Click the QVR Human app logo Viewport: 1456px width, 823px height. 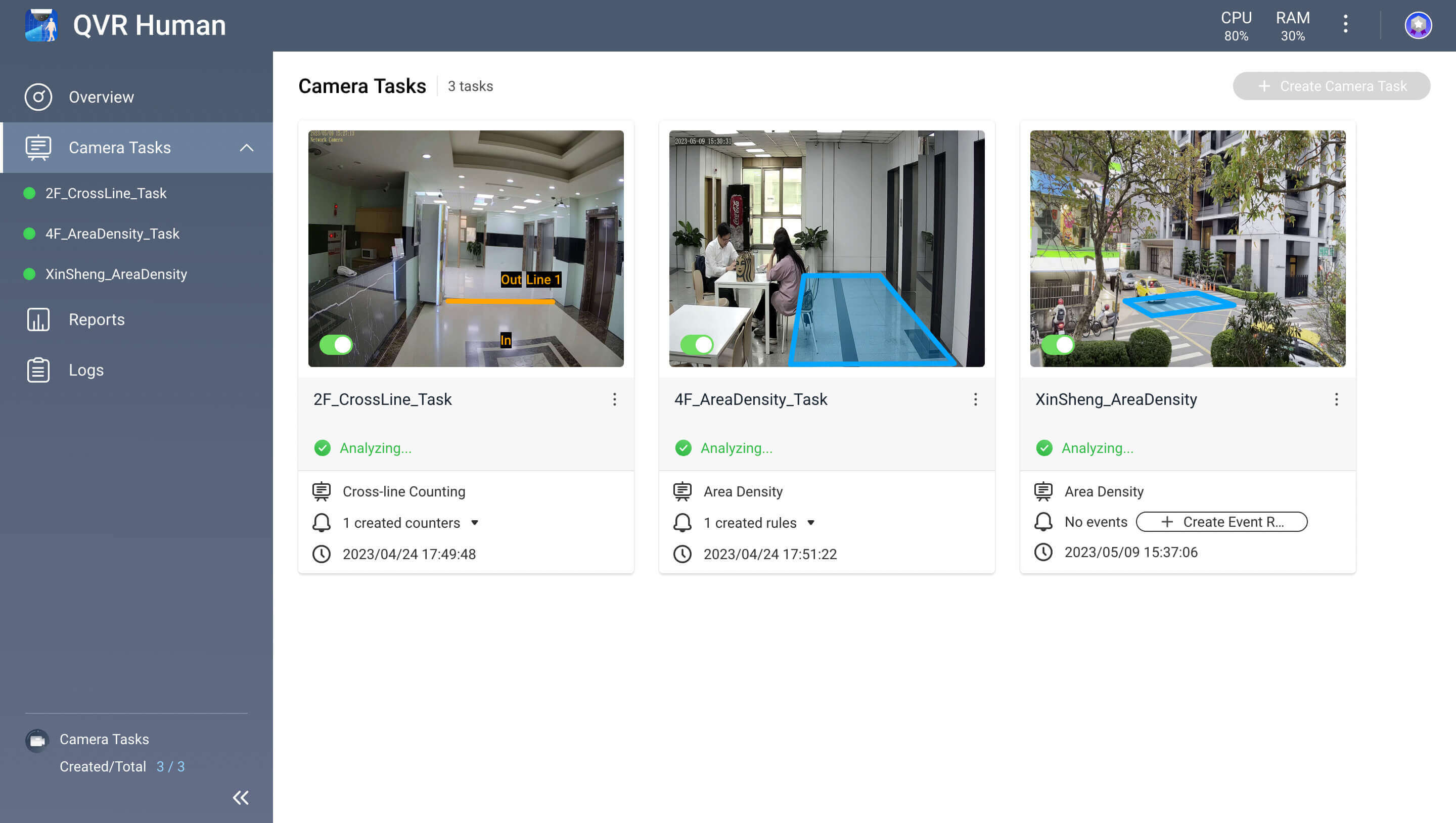[41, 25]
